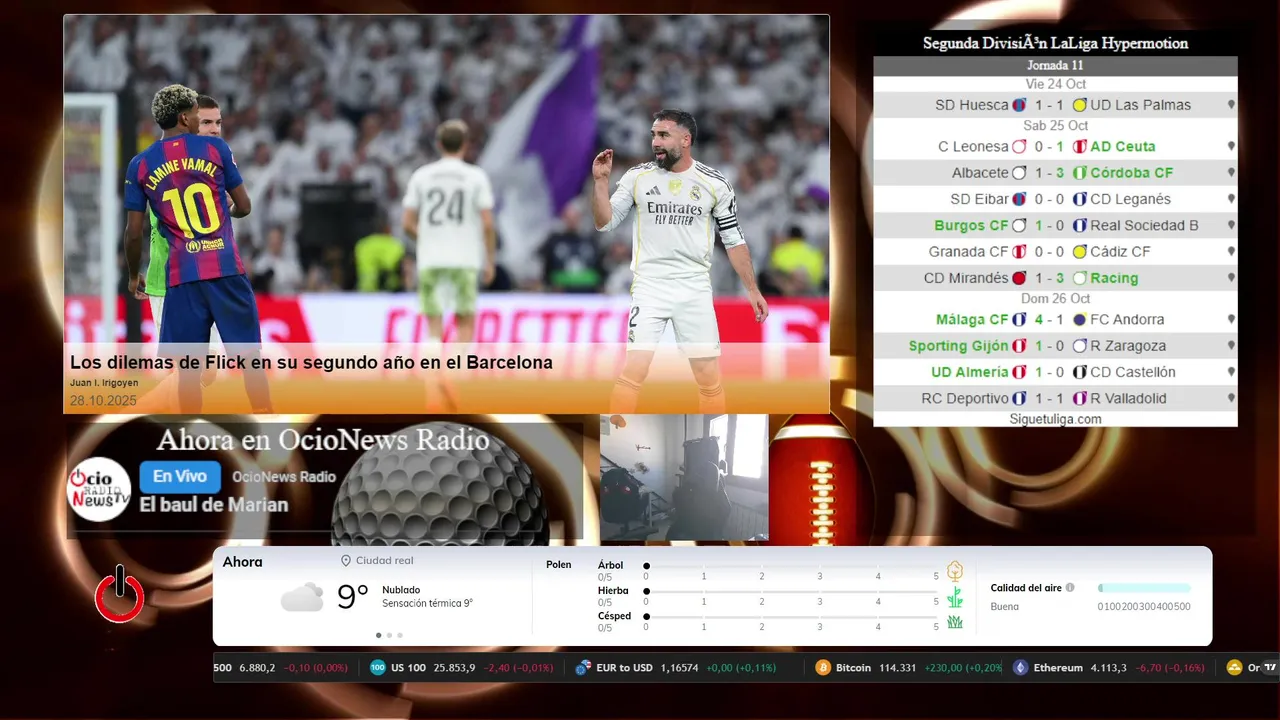
Task: Click the Buena air quality label
Action: 1005,607
